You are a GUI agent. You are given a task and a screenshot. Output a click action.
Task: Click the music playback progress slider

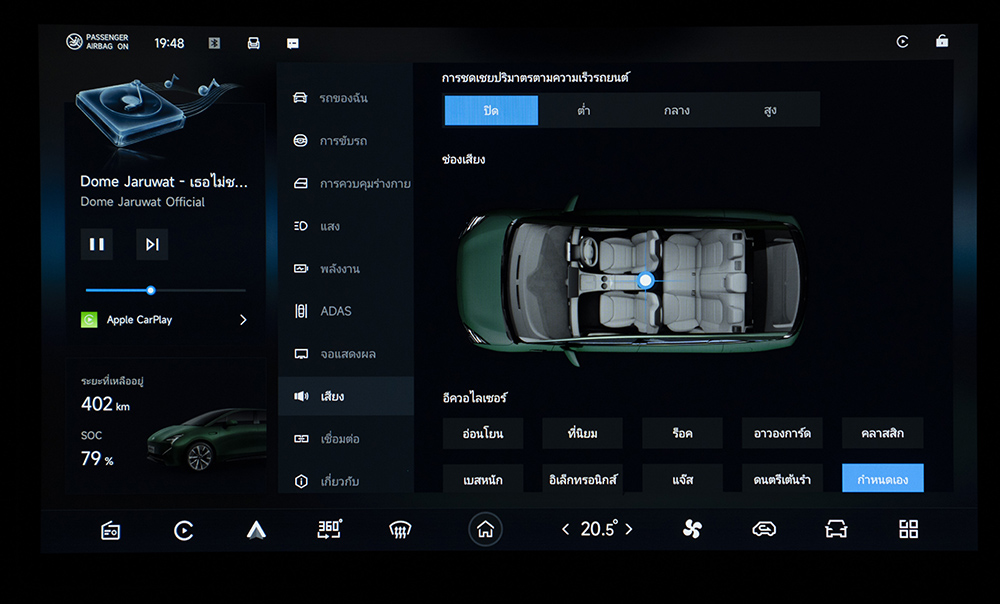(165, 290)
